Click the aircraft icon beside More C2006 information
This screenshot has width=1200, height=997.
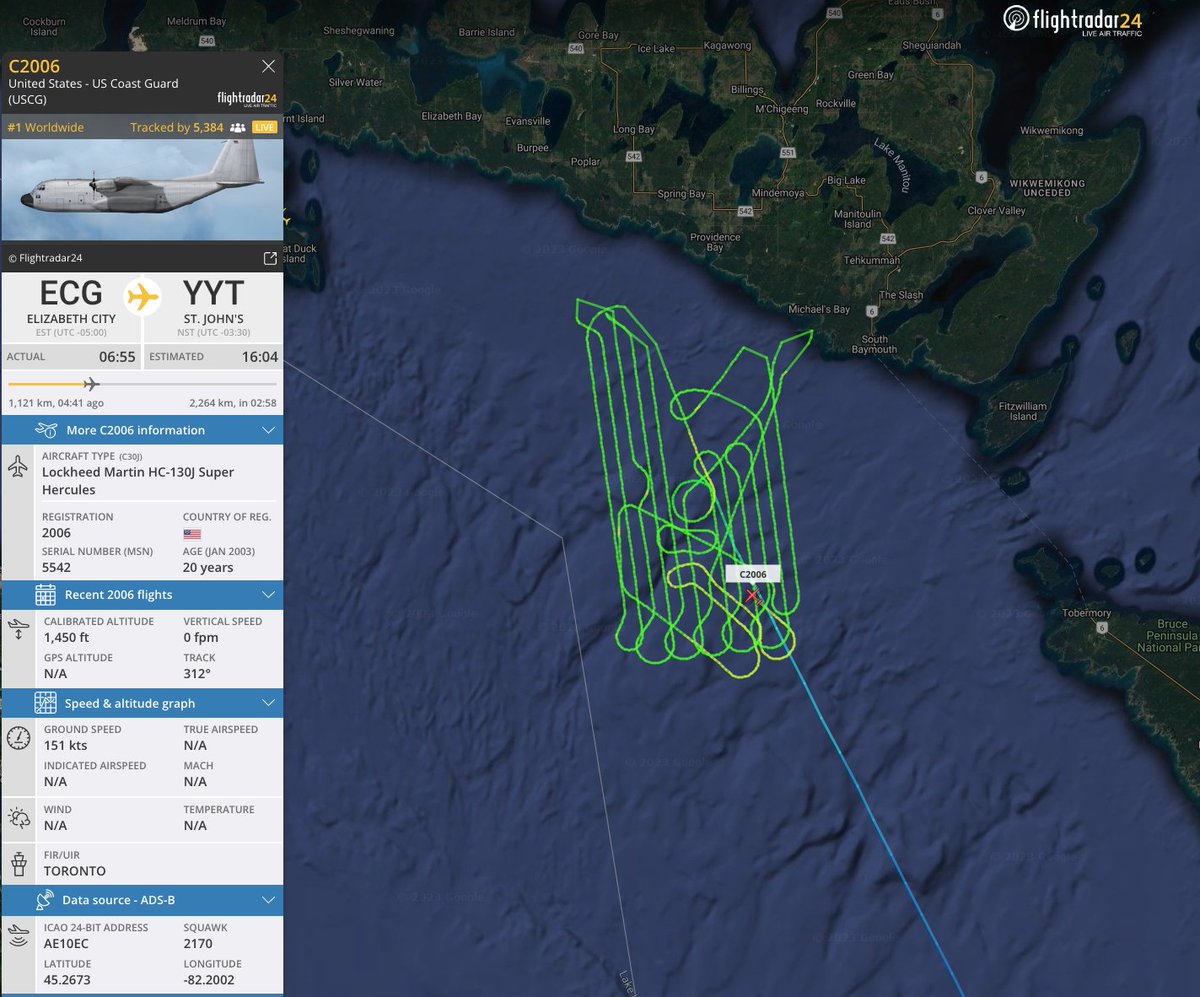click(x=47, y=430)
